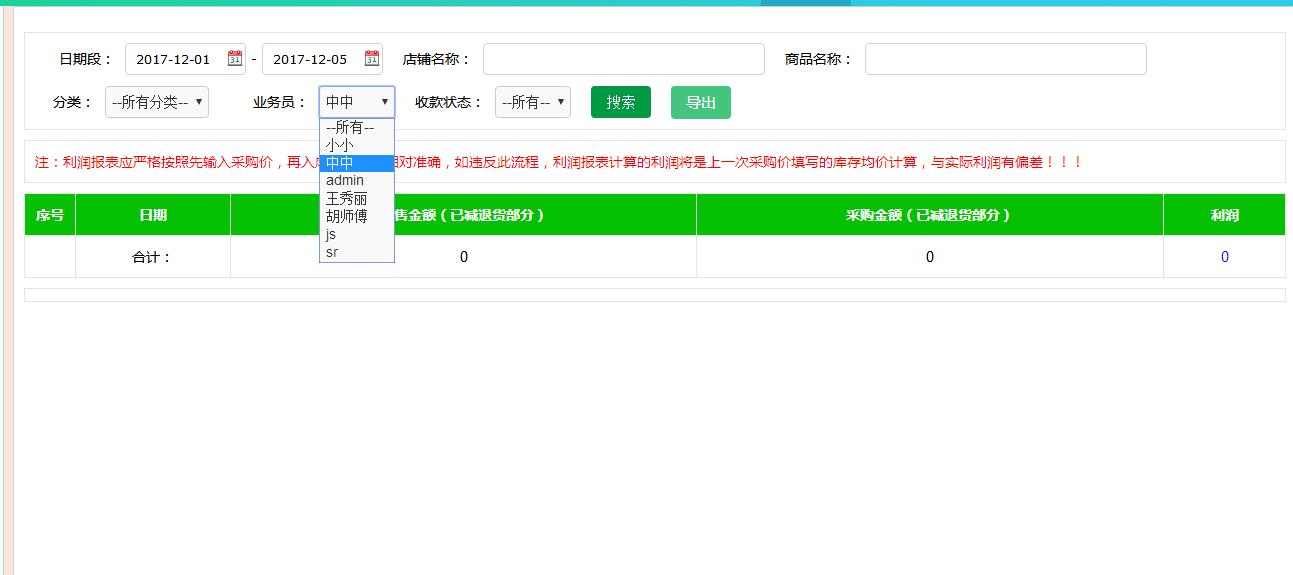Click the blue profit total 0 link
Viewport: 1293px width, 575px height.
tap(1224, 257)
